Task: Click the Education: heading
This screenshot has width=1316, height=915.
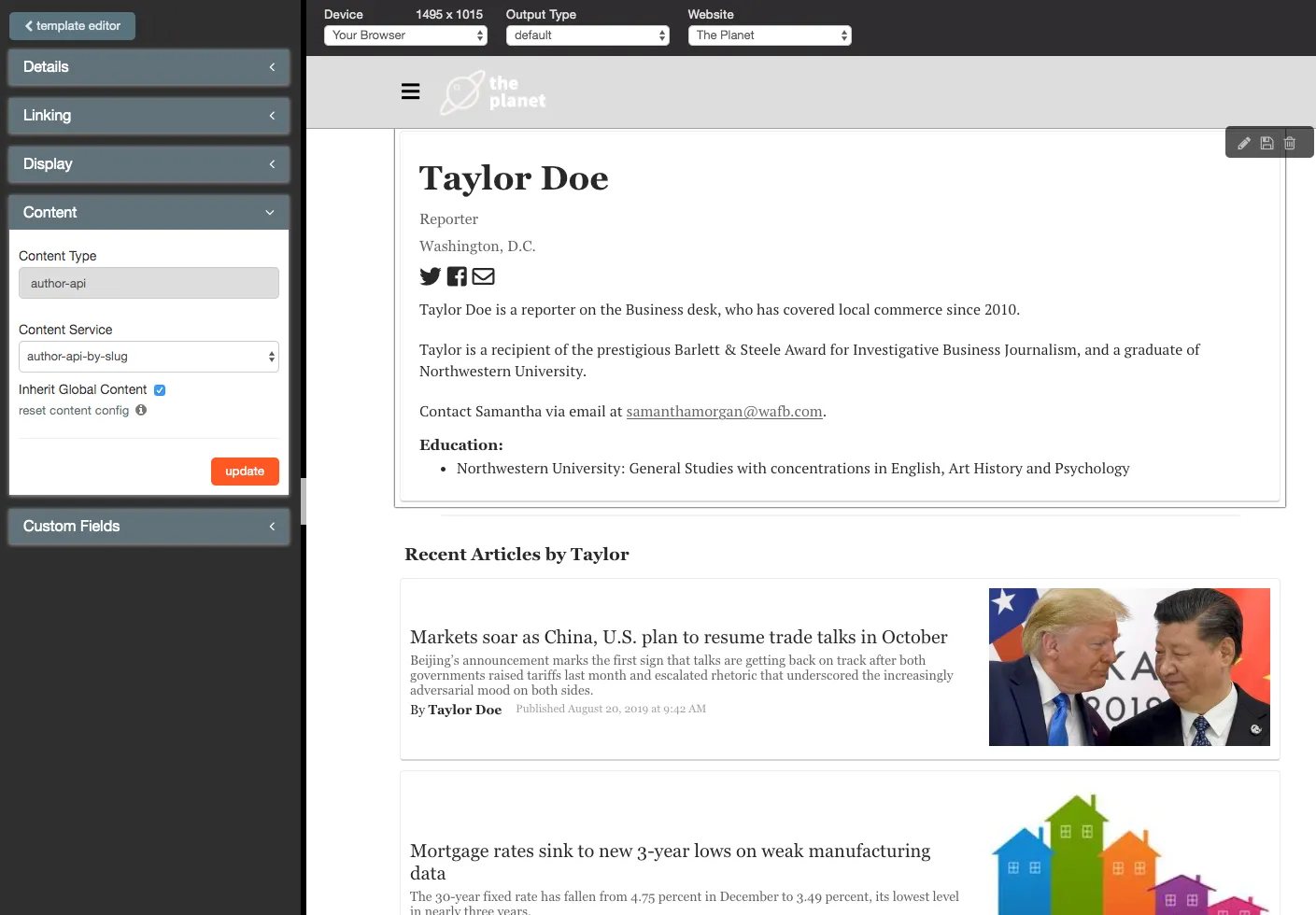Action: tap(461, 445)
